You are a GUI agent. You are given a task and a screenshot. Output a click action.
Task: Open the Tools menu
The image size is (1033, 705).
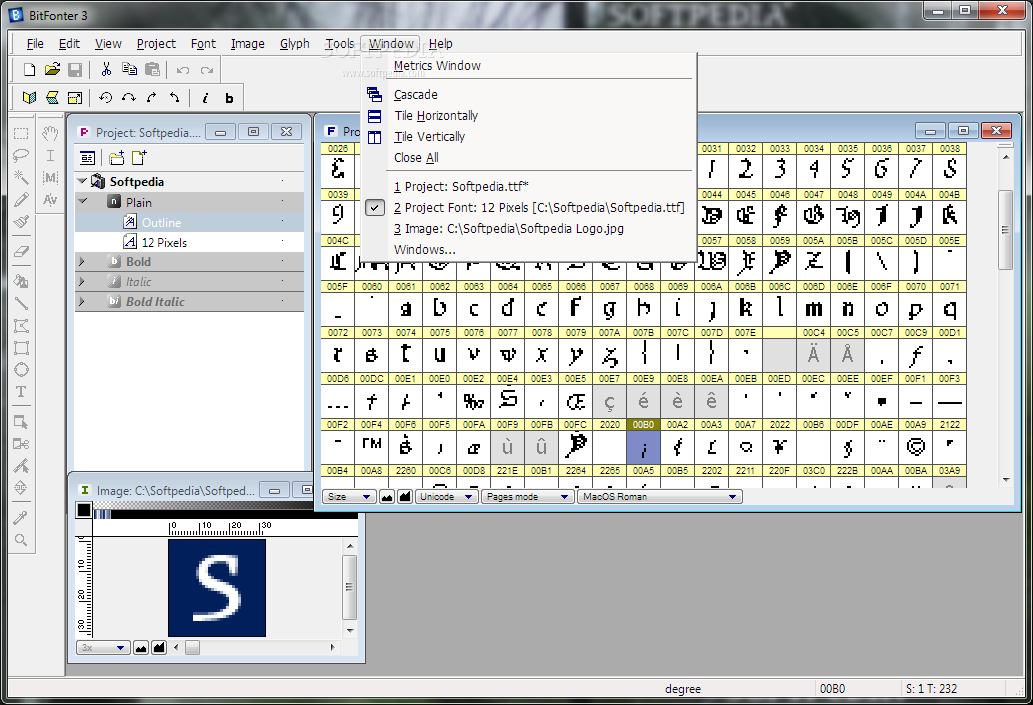339,43
